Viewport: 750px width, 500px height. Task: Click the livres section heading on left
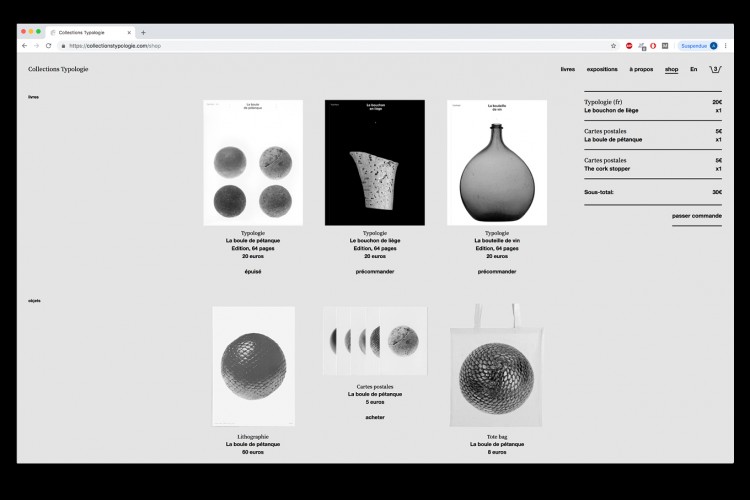point(33,97)
